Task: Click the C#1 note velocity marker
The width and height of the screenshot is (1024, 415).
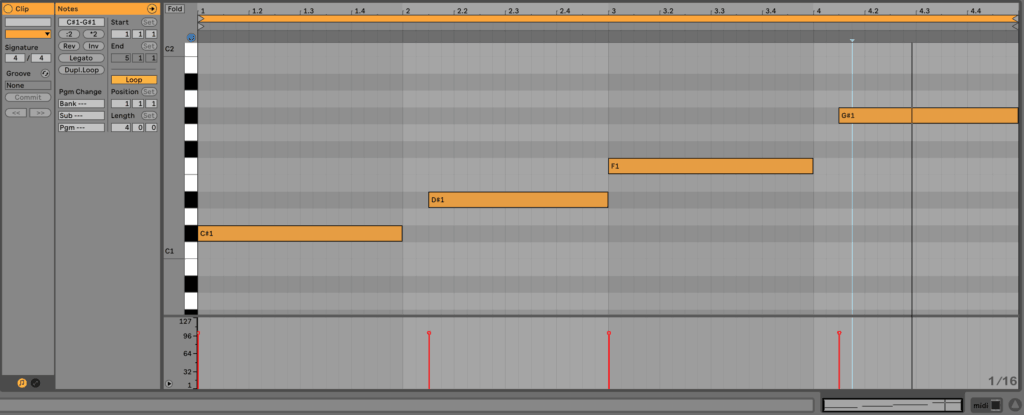Action: pyautogui.click(x=198, y=333)
